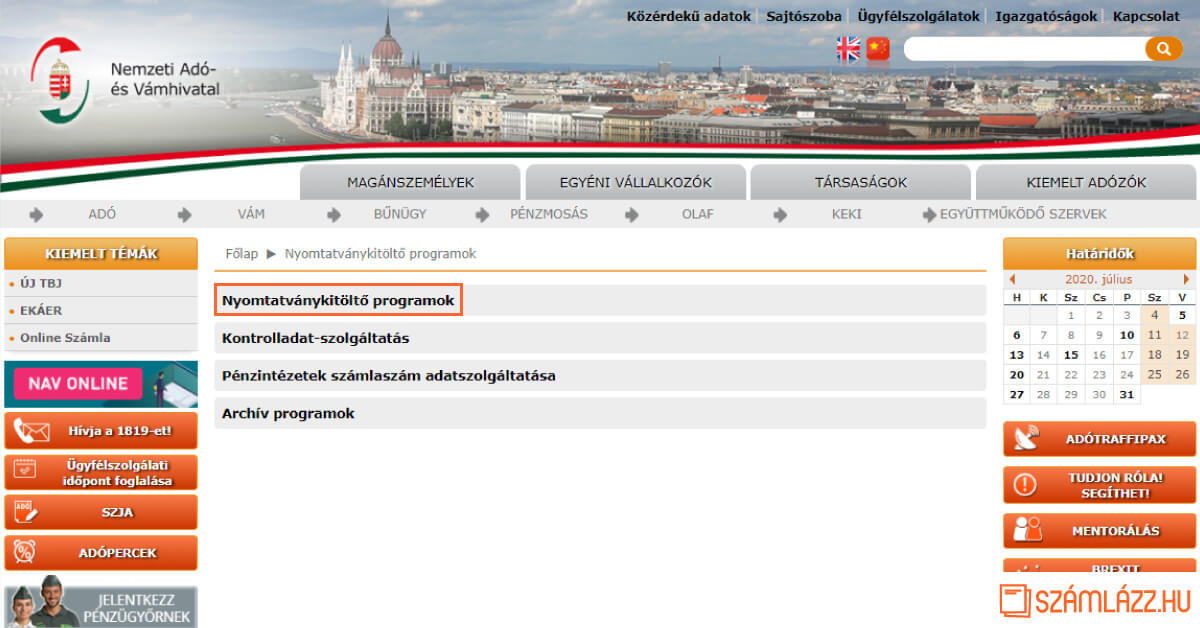Open the NAV ONLINE banner
1200x628 pixels.
[100, 384]
